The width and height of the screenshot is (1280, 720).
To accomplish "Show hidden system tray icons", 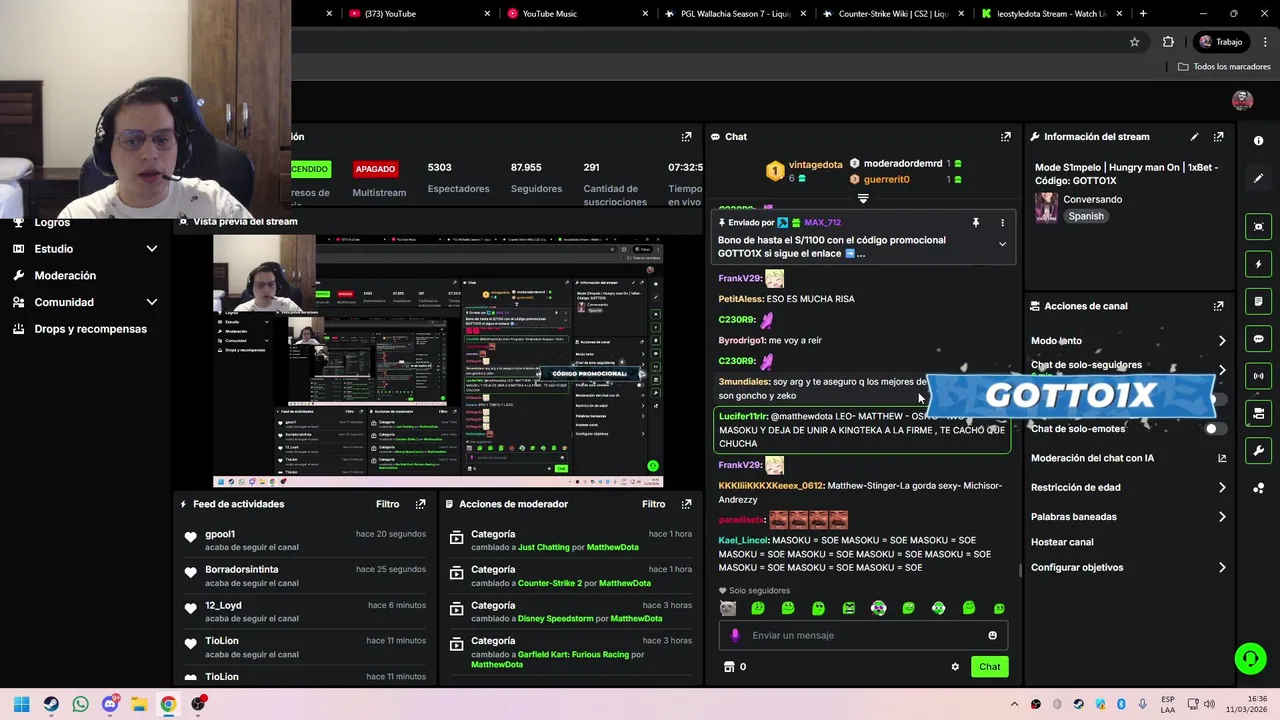I will point(1014,704).
